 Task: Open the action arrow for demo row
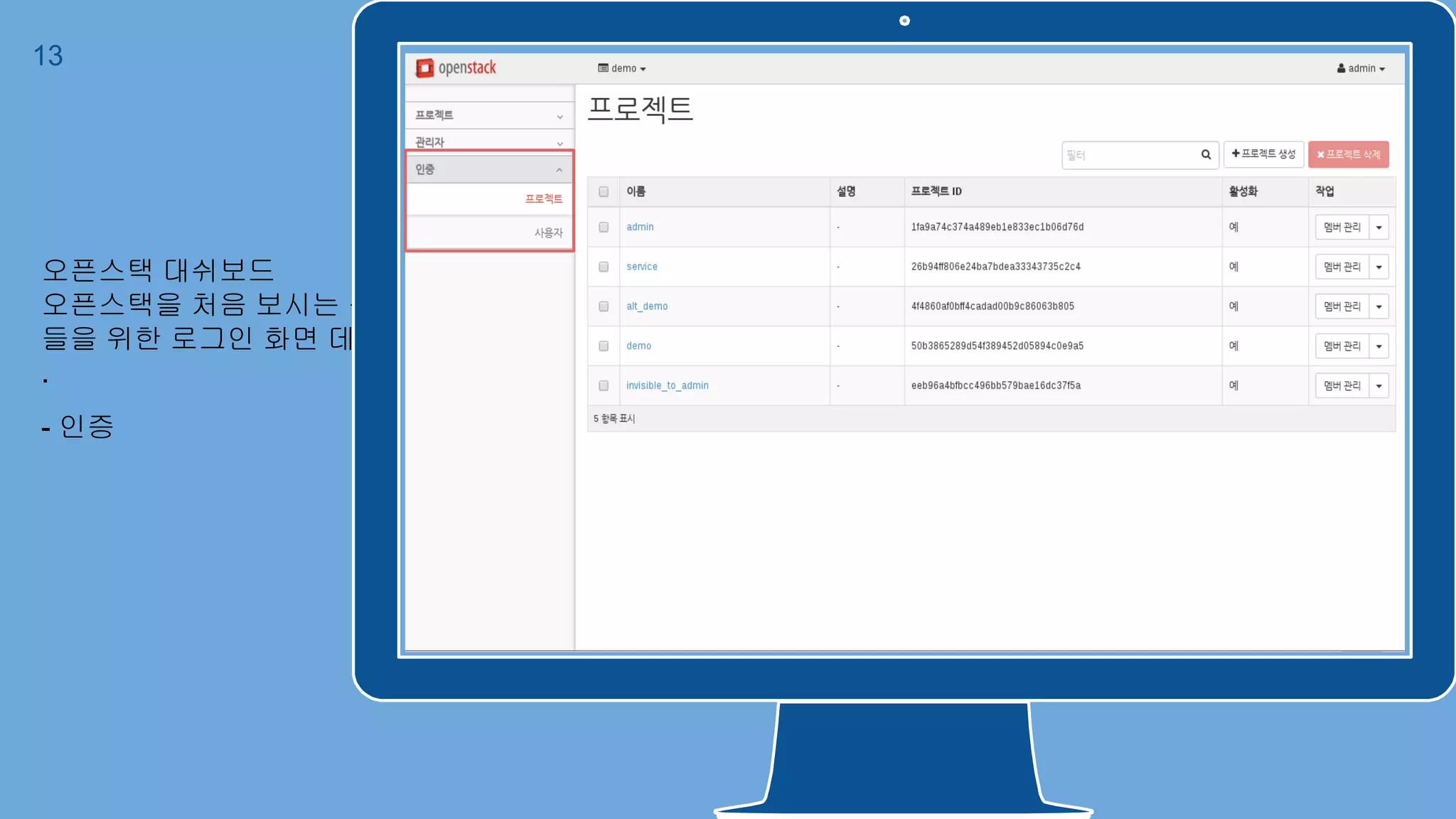point(1379,346)
